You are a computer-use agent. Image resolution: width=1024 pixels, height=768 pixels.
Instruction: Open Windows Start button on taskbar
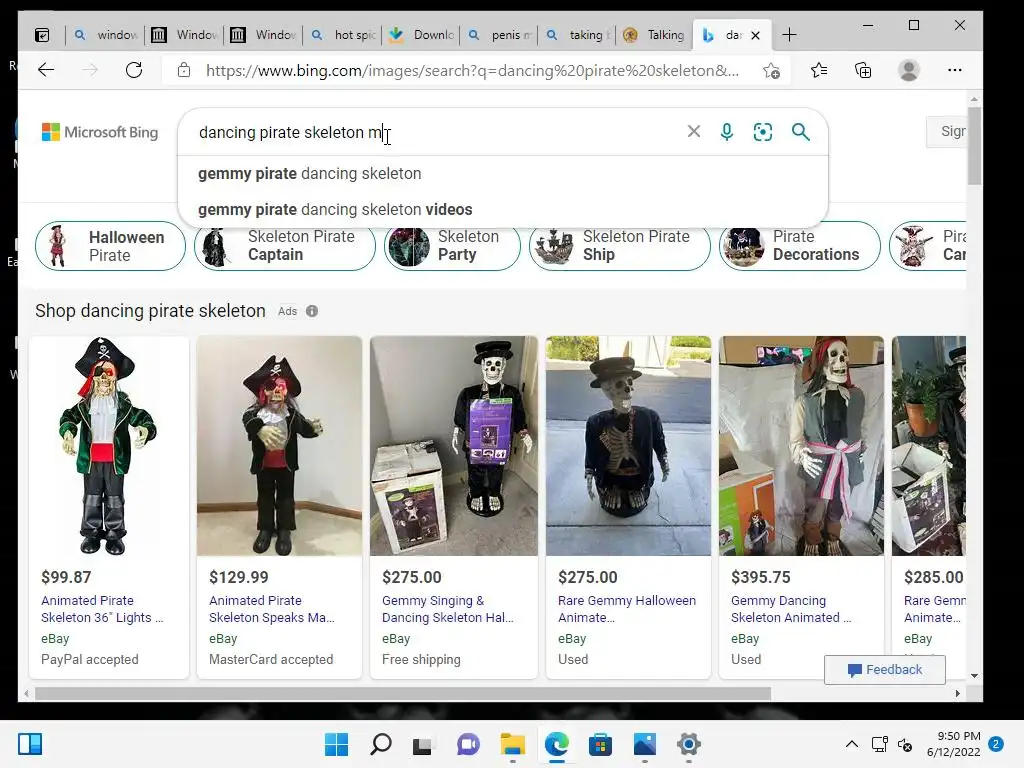(x=336, y=744)
